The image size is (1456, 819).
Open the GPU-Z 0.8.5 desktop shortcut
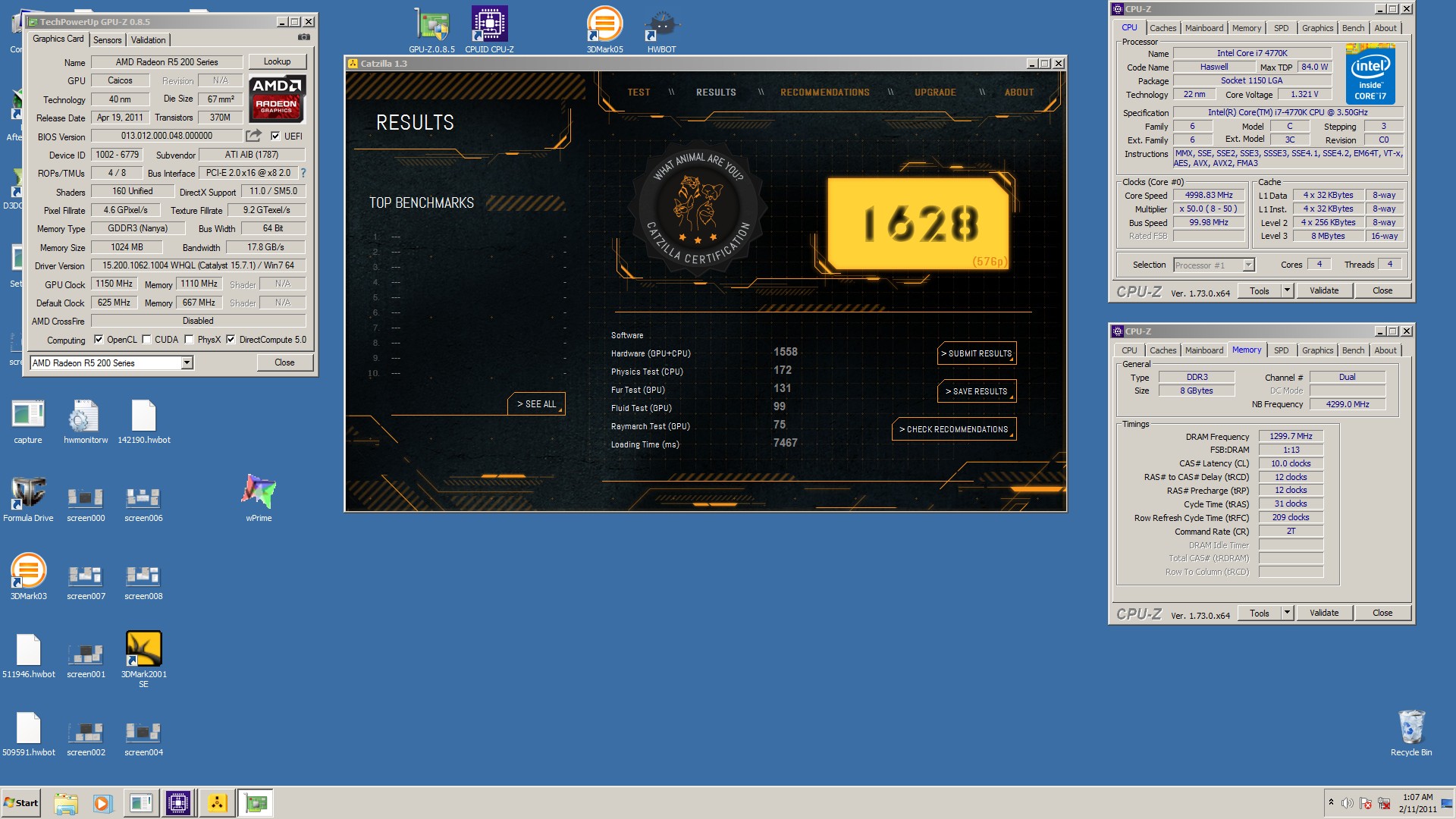tap(432, 30)
